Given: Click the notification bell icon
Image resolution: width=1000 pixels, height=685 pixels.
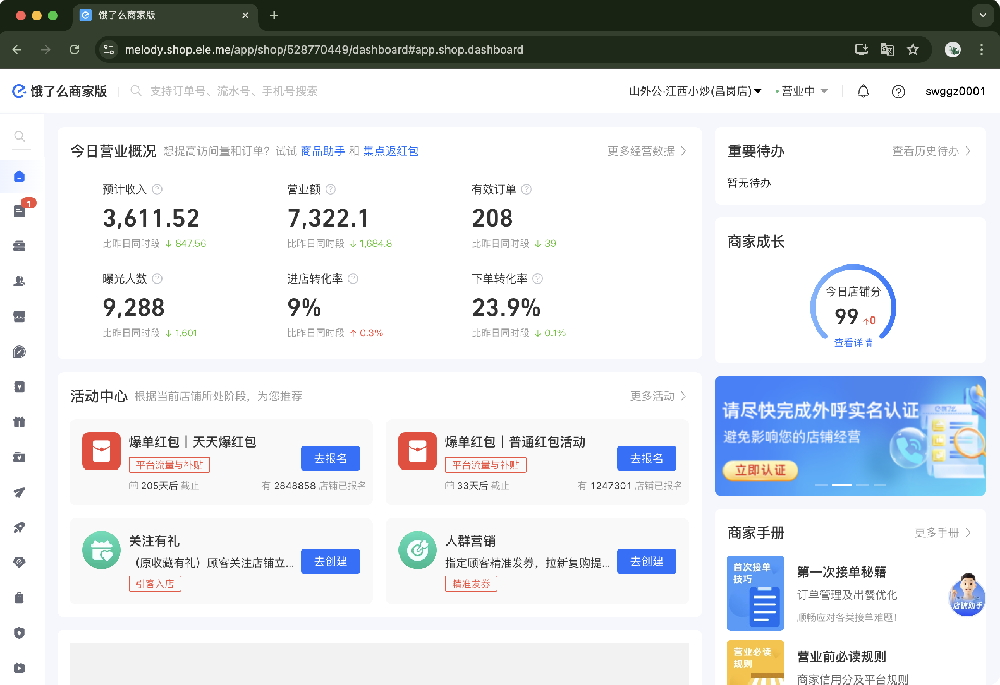Looking at the screenshot, I should click(863, 91).
